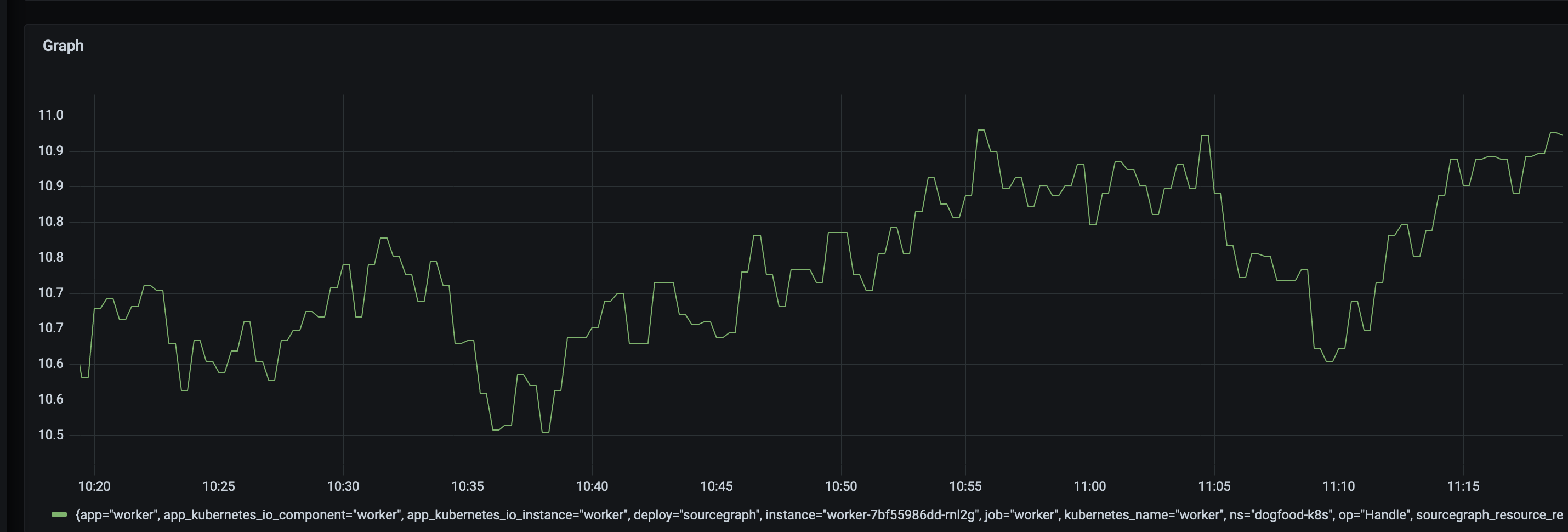The image size is (1568, 532).
Task: Select the app="worker" legend series label
Action: (819, 515)
